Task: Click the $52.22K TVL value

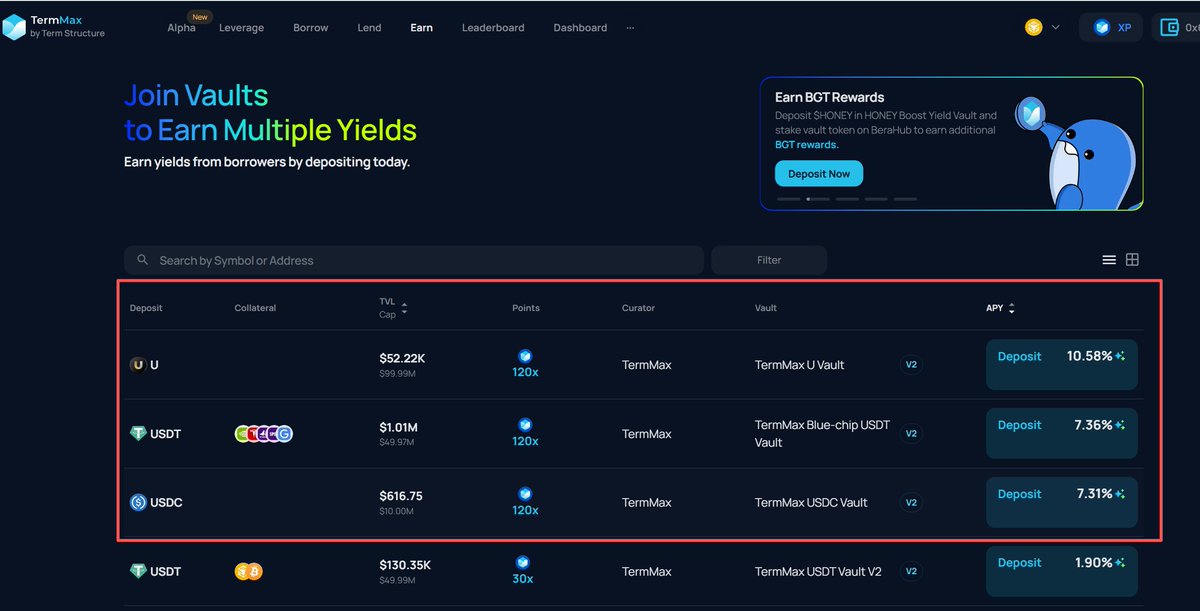Action: 402,358
